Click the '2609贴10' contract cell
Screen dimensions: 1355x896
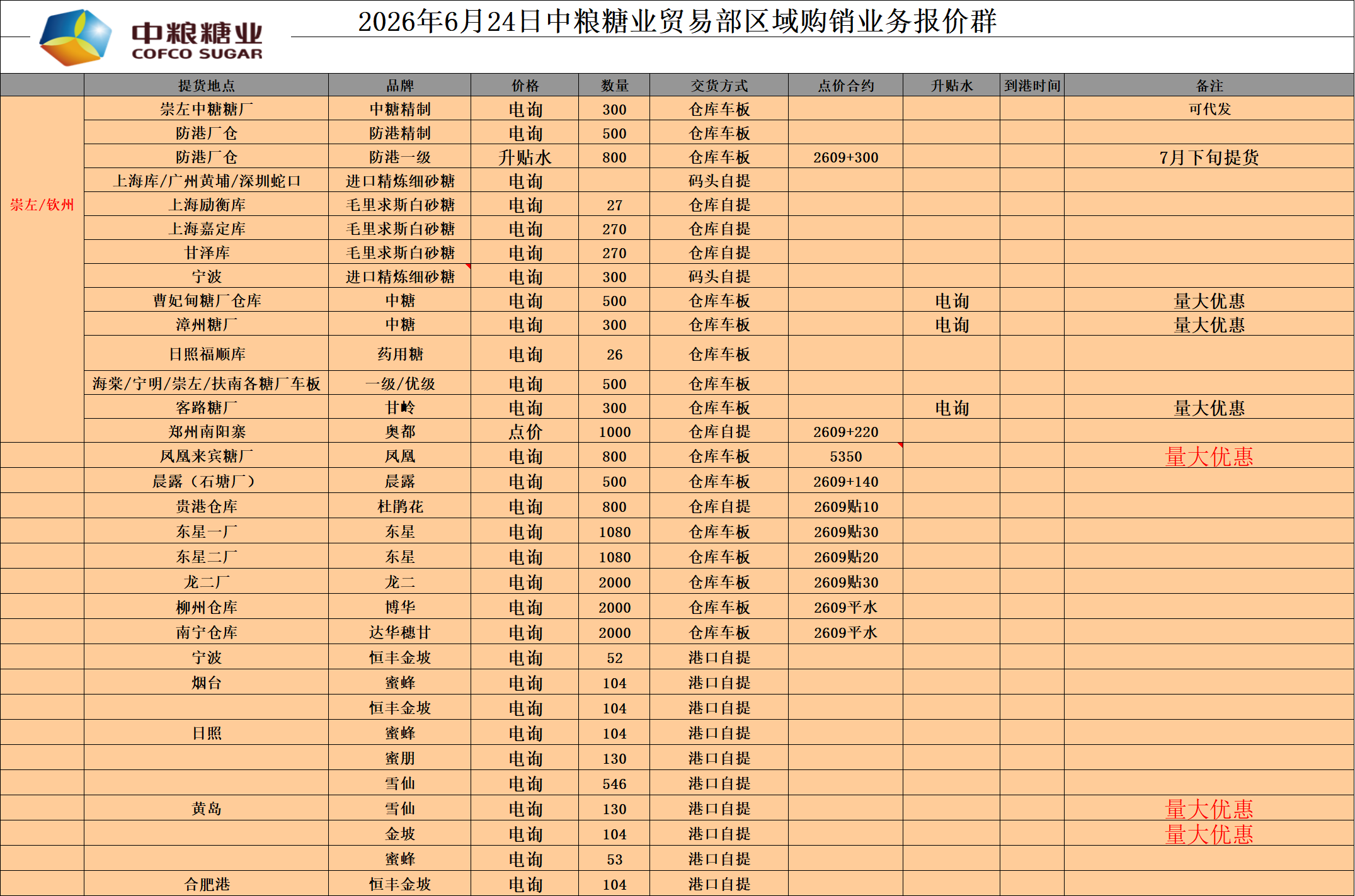coord(845,506)
